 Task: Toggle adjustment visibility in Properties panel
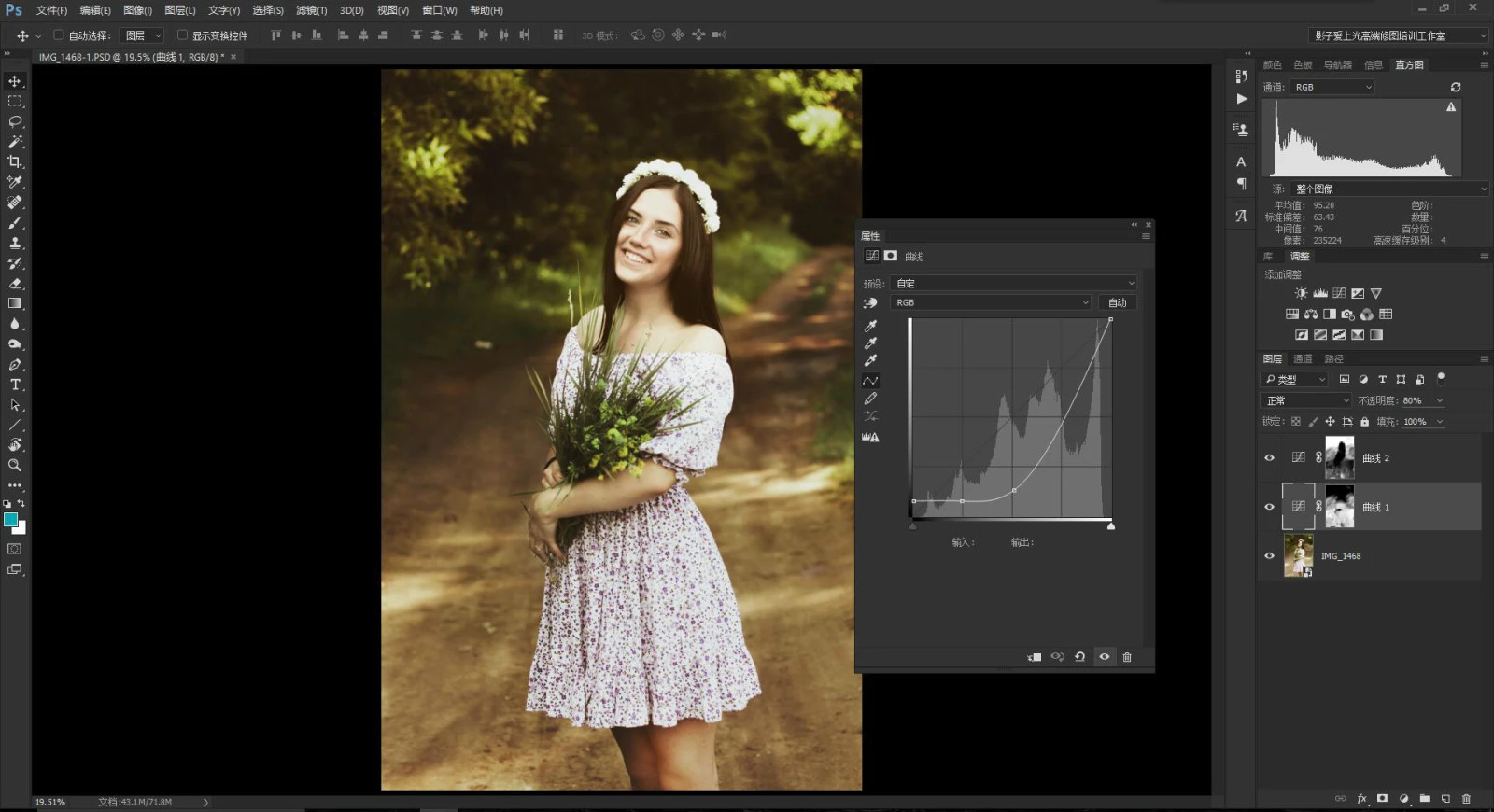pos(1104,657)
